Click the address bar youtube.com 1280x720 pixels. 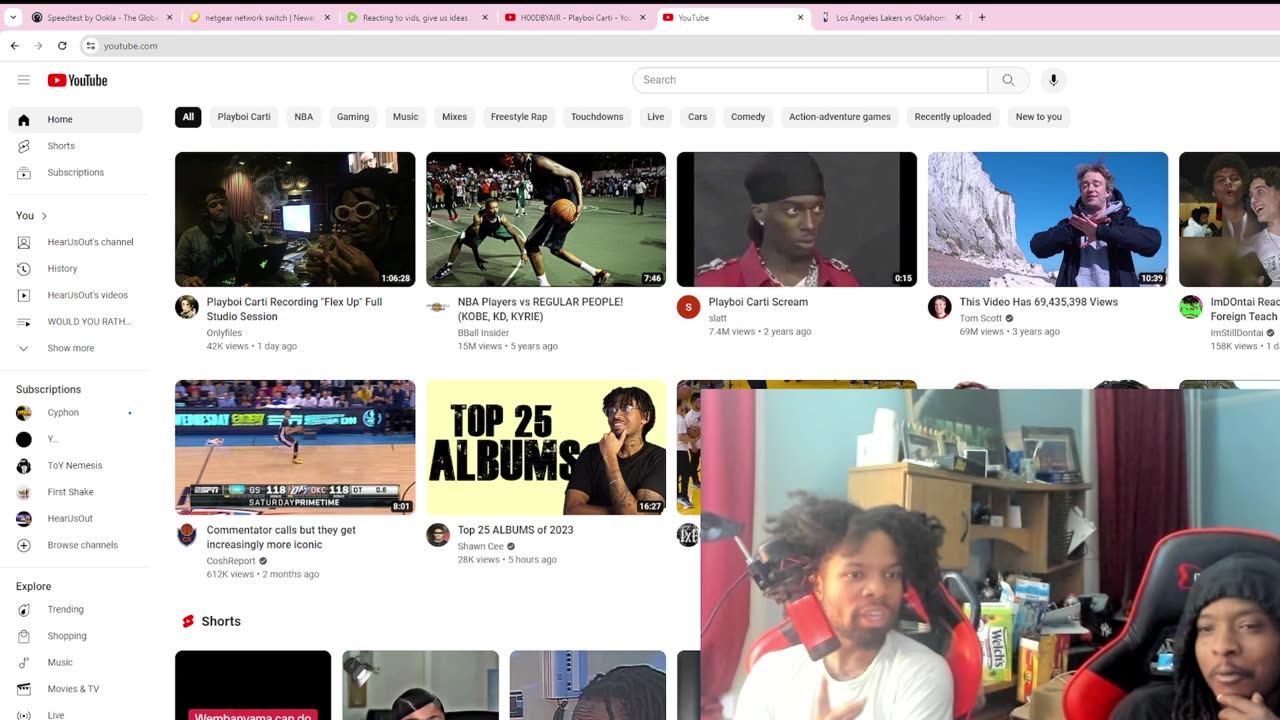(131, 46)
